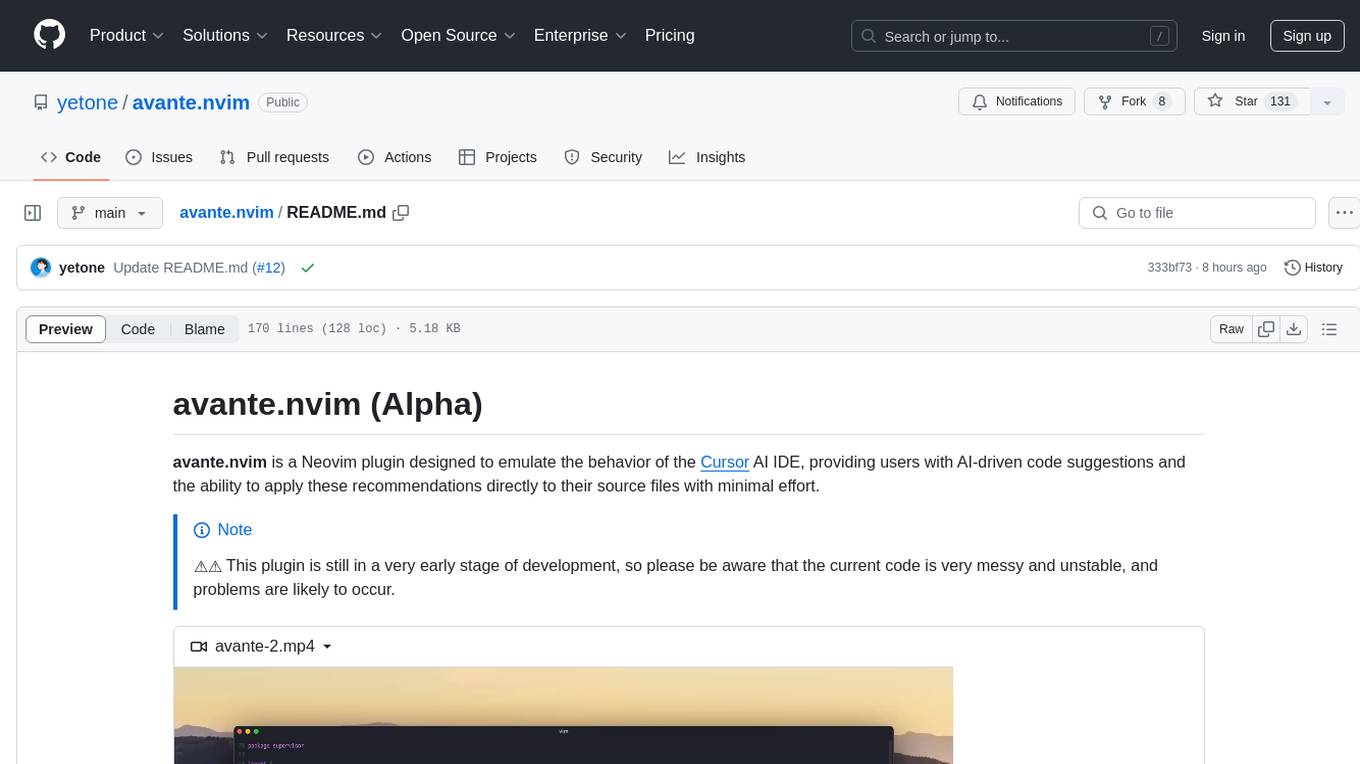Open yetone commit author link
Viewport: 1360px width, 764px height.
tap(82, 268)
